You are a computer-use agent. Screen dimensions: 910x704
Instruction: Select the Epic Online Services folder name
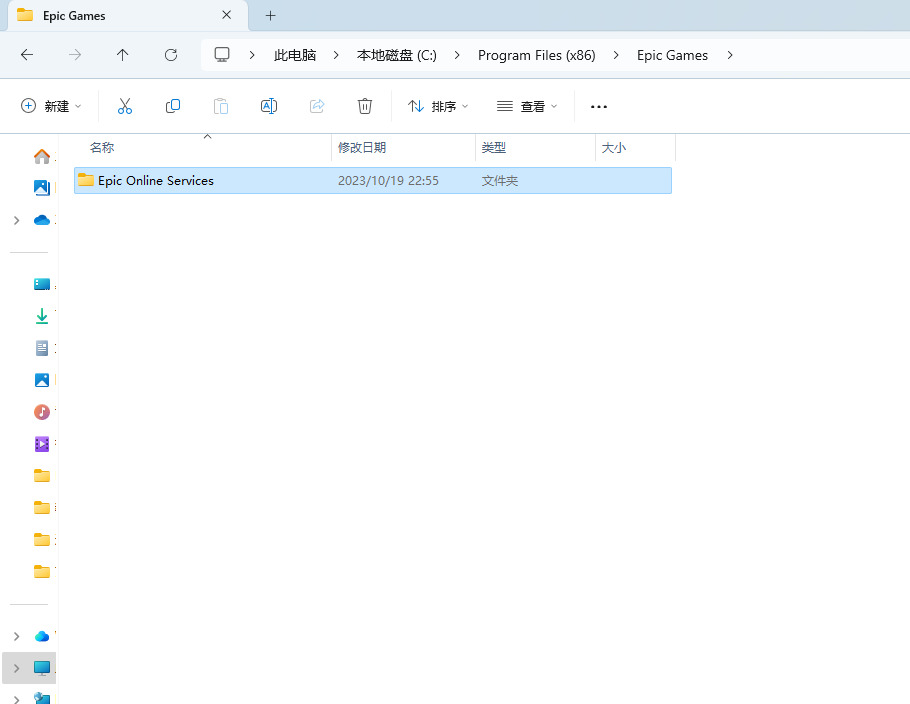point(156,180)
